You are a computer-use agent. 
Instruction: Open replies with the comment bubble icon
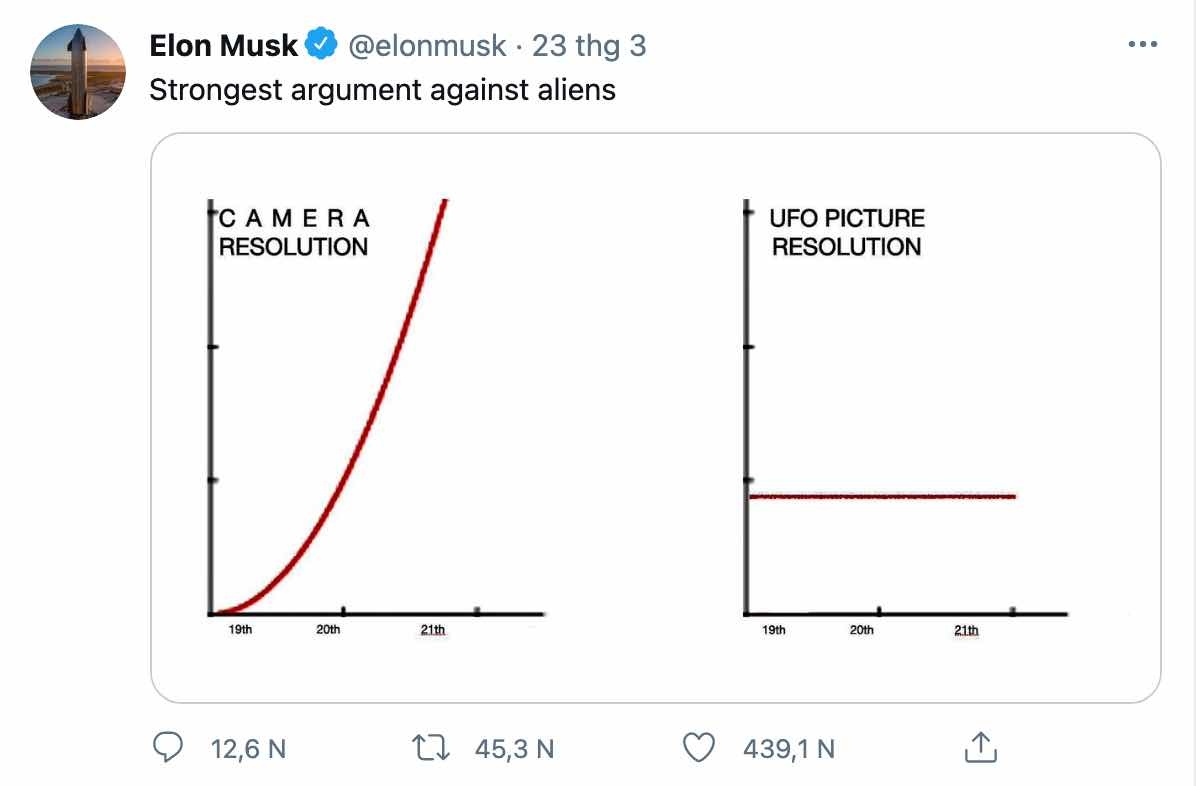click(x=169, y=748)
